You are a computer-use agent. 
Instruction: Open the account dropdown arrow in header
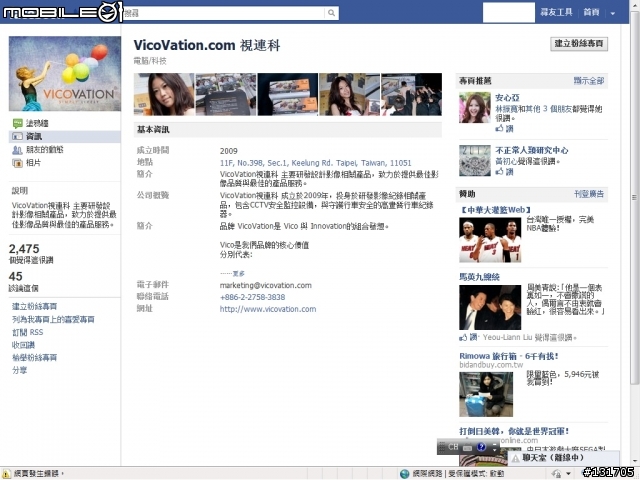coord(613,13)
